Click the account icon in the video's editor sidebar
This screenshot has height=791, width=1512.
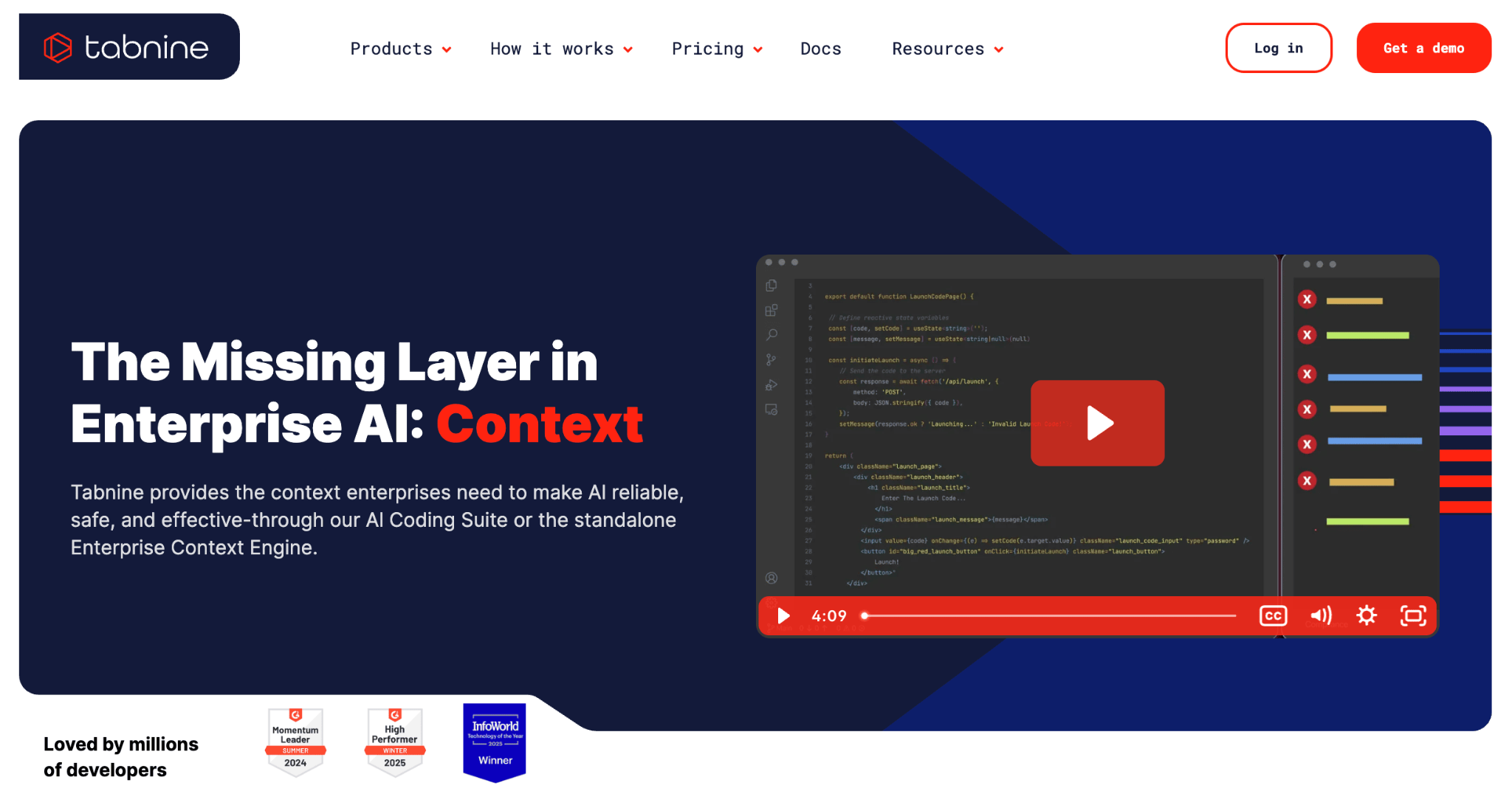click(772, 578)
